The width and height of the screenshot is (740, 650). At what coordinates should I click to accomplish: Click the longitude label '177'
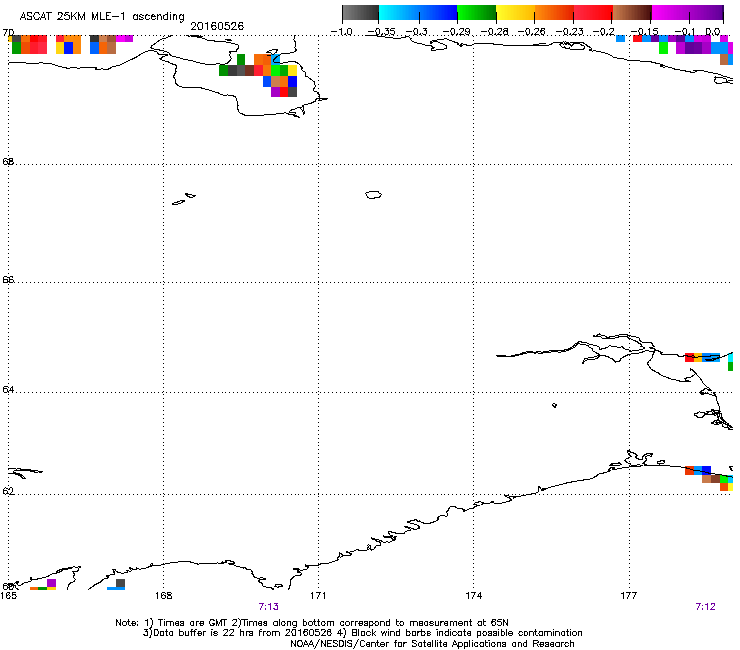tap(629, 596)
